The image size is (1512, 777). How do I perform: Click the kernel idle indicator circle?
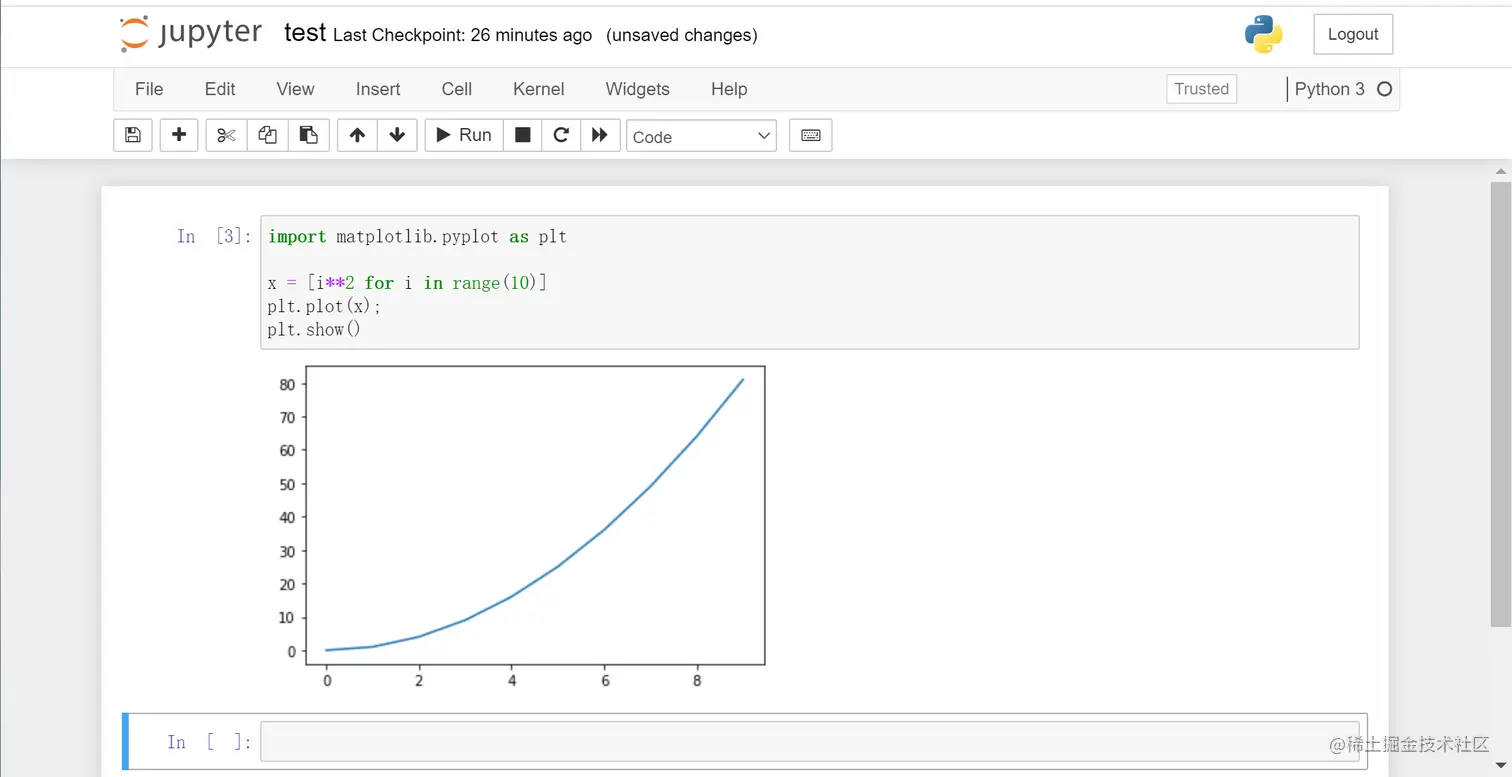1385,89
